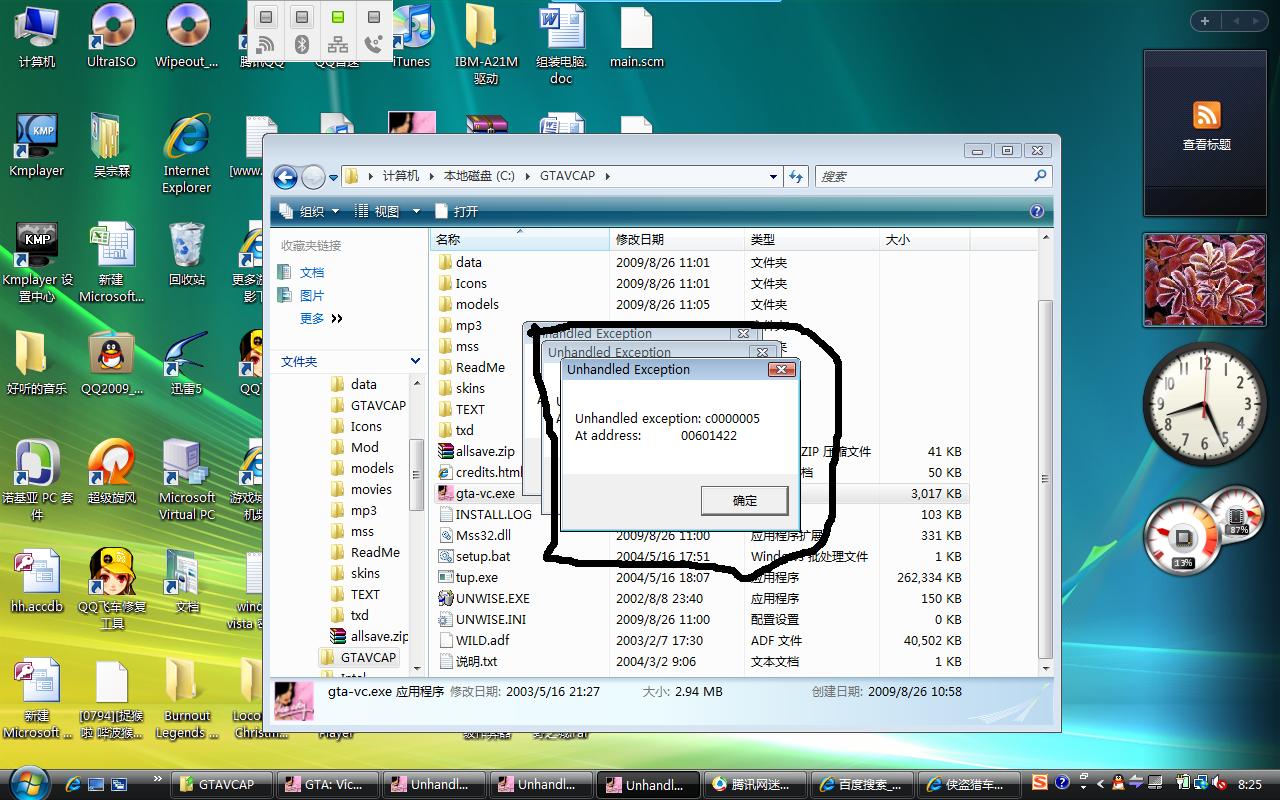
Task: Click 确定 in Unhandled Exception dialog
Action: [x=744, y=500]
